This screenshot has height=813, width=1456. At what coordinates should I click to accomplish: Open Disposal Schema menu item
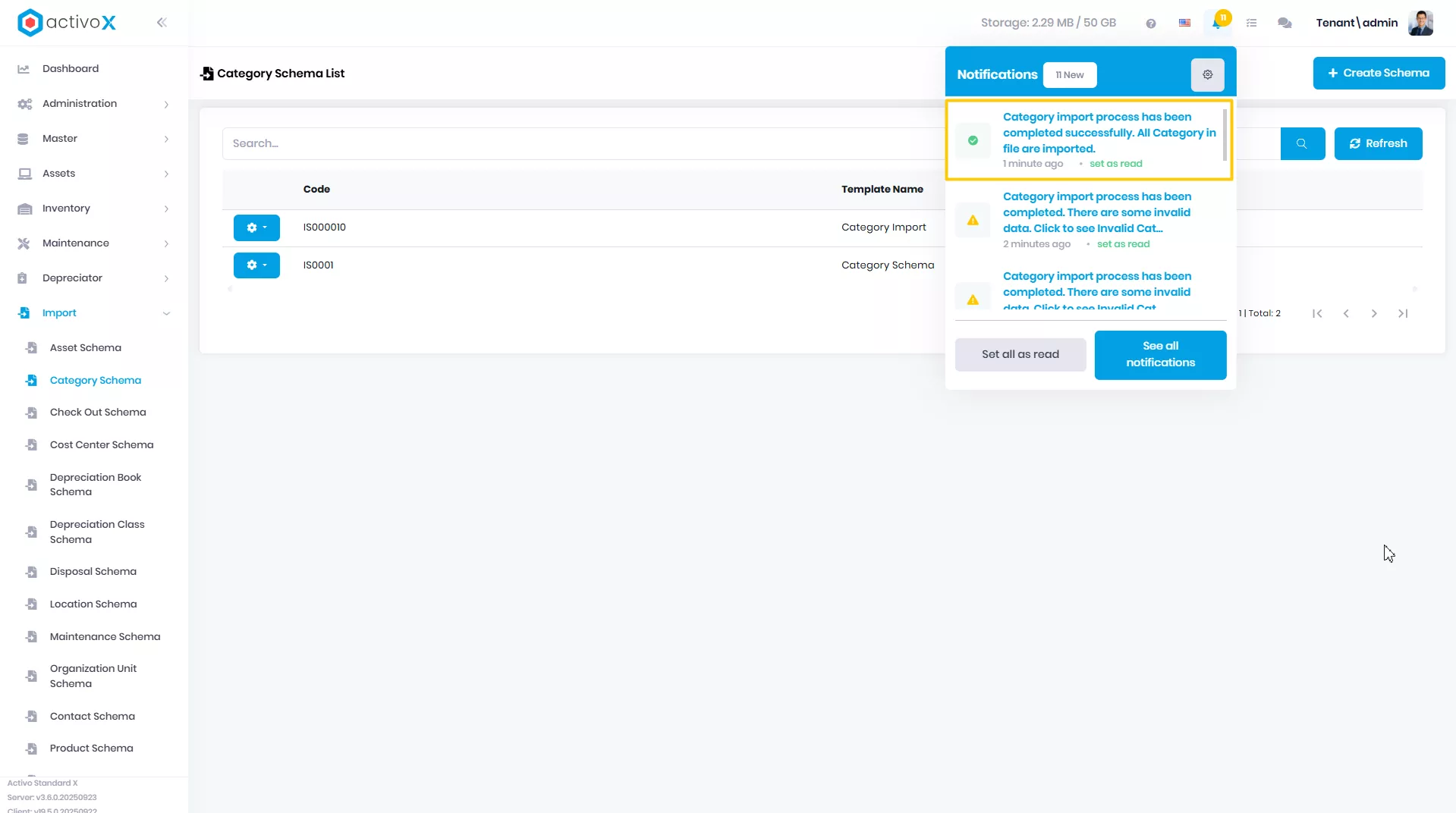94,572
